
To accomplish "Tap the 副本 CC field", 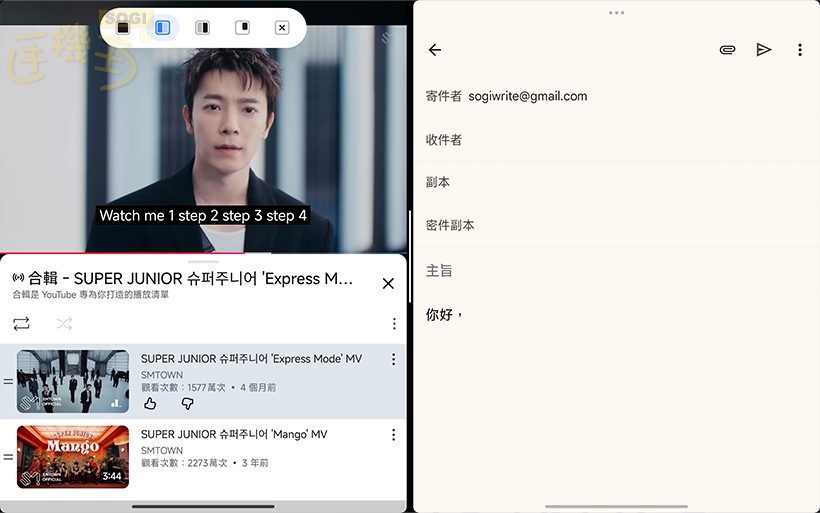I will click(617, 183).
